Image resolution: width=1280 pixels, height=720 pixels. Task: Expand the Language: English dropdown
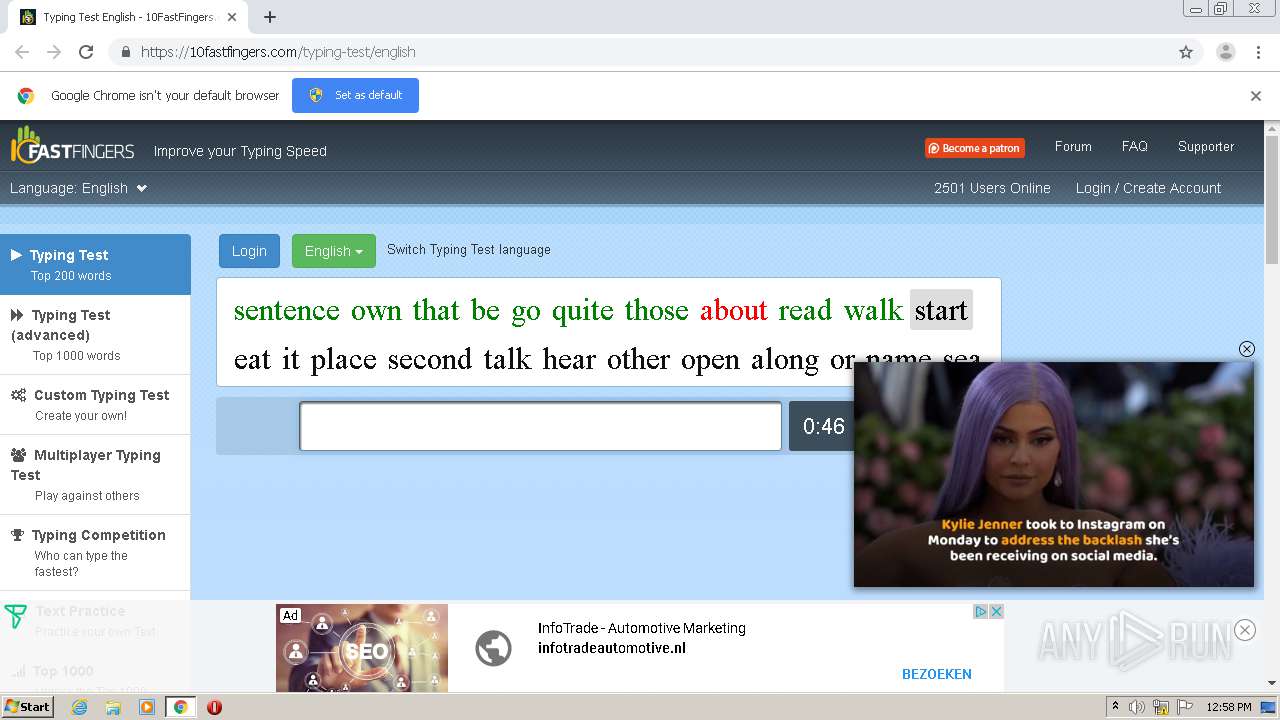78,188
